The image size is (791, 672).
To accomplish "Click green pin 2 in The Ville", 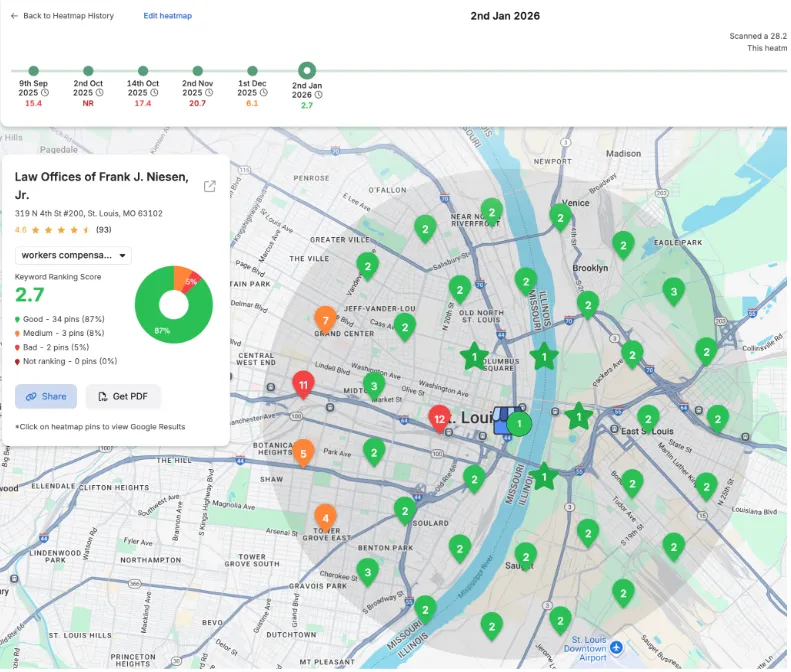I will click(368, 267).
